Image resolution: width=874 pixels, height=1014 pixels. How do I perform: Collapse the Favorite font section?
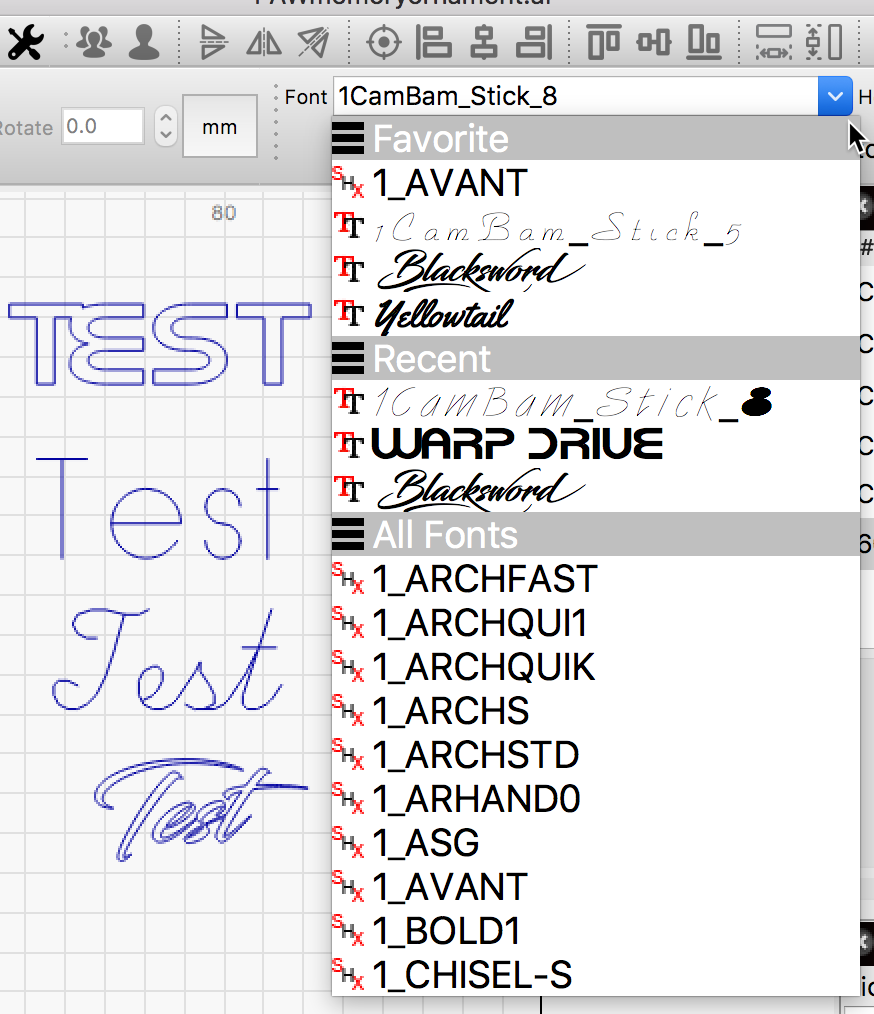click(x=349, y=138)
